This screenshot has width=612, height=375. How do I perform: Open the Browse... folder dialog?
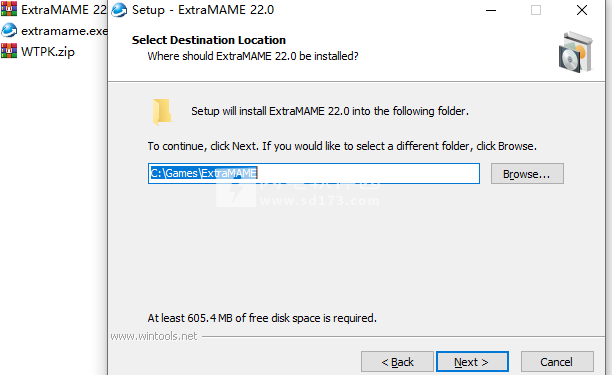point(527,174)
